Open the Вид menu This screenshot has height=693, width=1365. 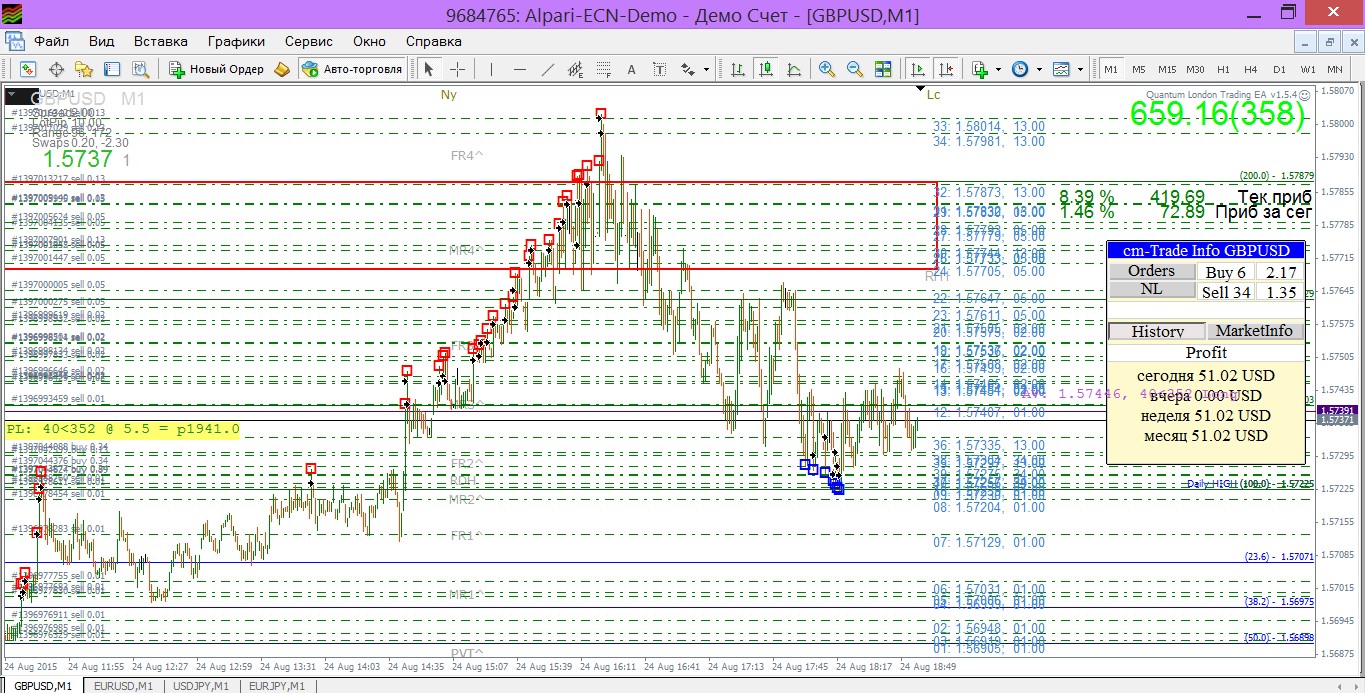101,41
